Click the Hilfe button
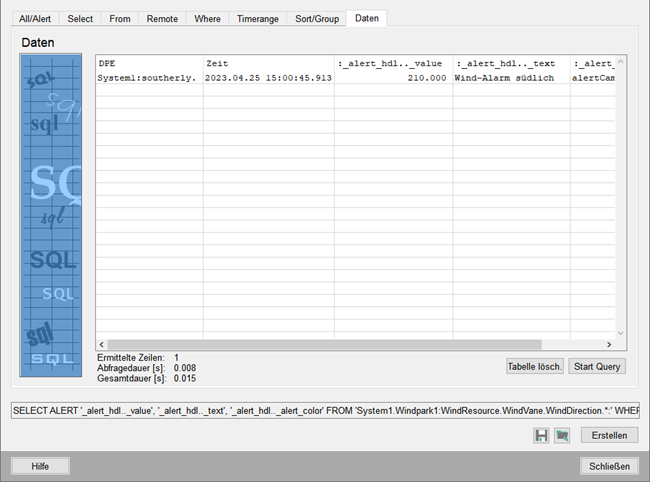The width and height of the screenshot is (650, 483). 40,466
